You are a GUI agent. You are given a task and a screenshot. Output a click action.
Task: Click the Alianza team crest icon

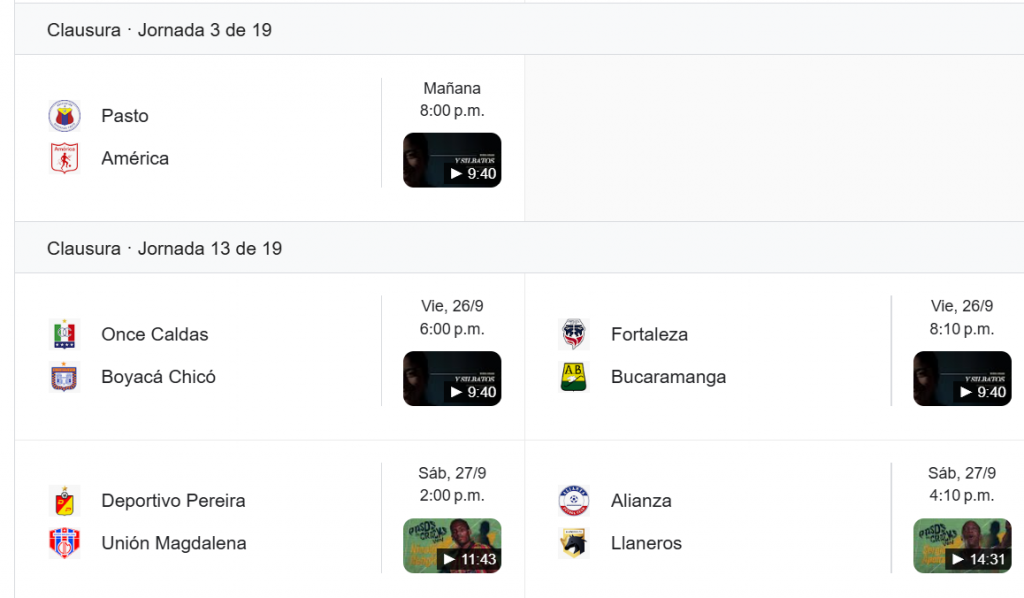click(574, 501)
